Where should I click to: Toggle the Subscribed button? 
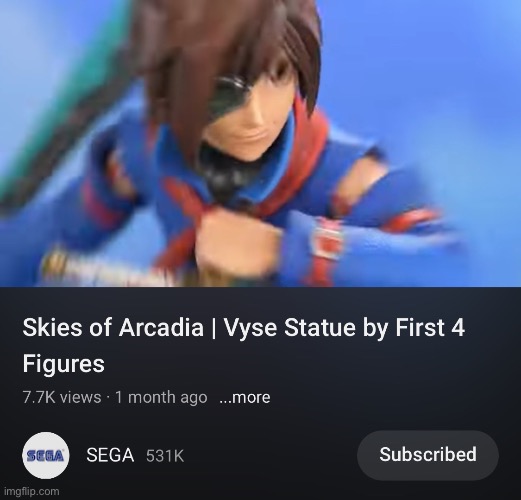(x=428, y=455)
